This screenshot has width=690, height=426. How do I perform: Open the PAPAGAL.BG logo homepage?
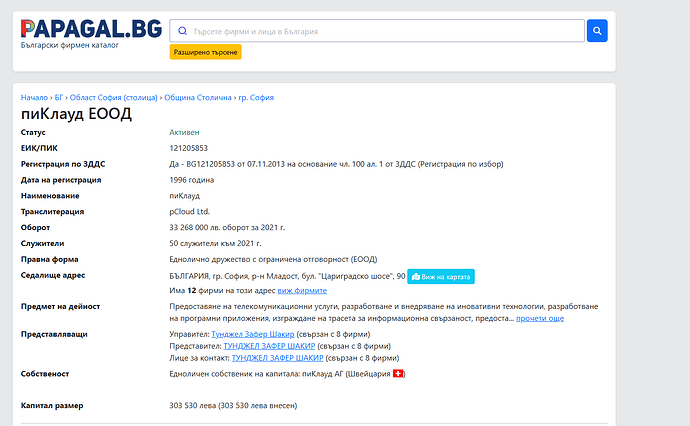91,29
